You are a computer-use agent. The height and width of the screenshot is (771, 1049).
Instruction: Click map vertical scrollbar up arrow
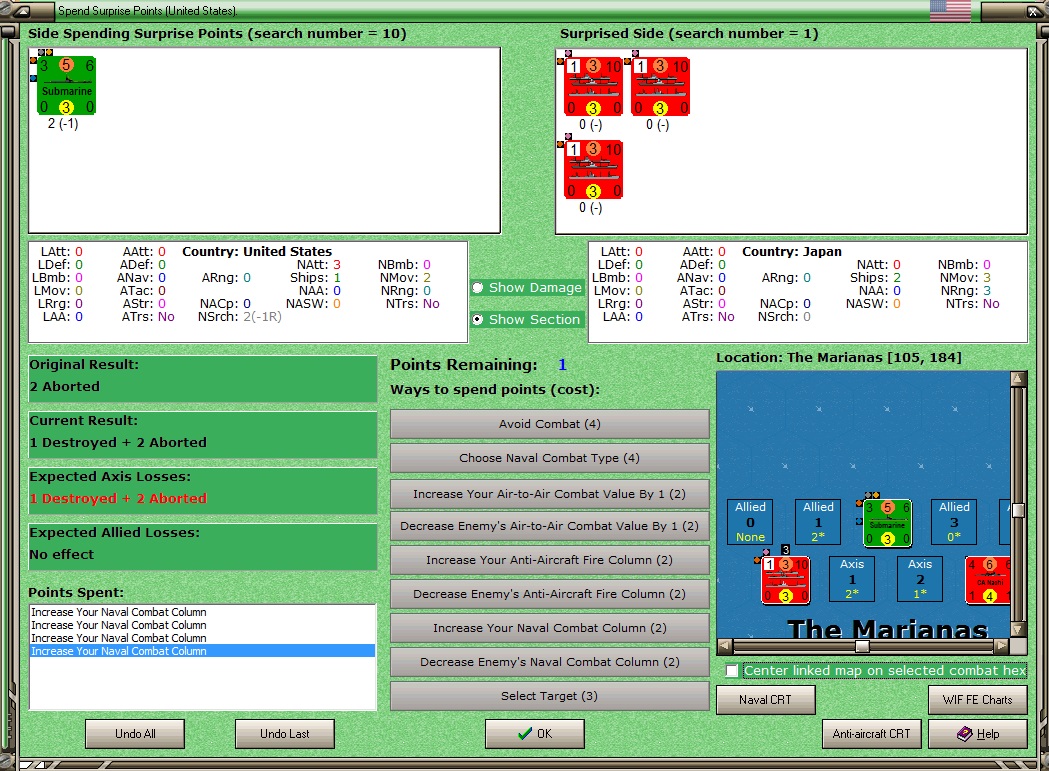point(1018,379)
